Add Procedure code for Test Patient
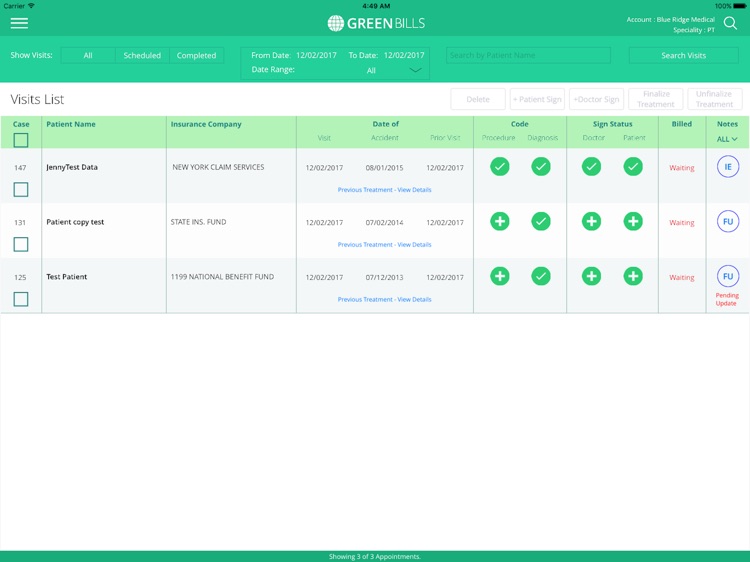 (499, 276)
